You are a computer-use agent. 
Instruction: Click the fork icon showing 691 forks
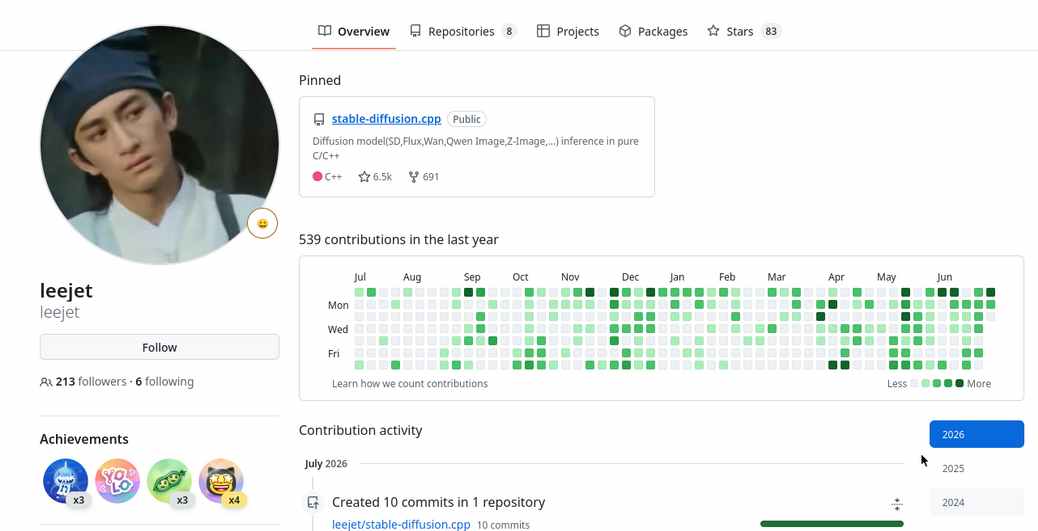(414, 177)
